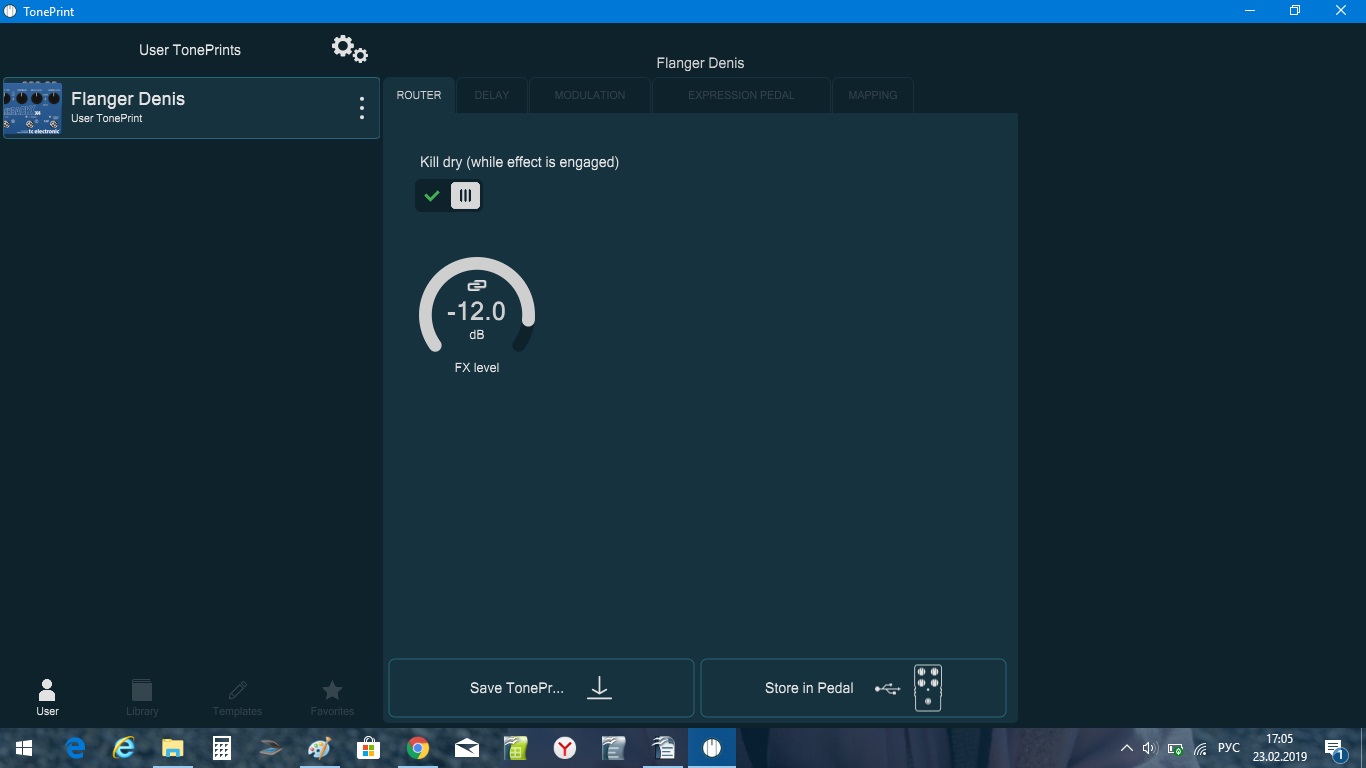Switch to the DELAY tab
This screenshot has height=768, width=1366.
click(x=492, y=95)
